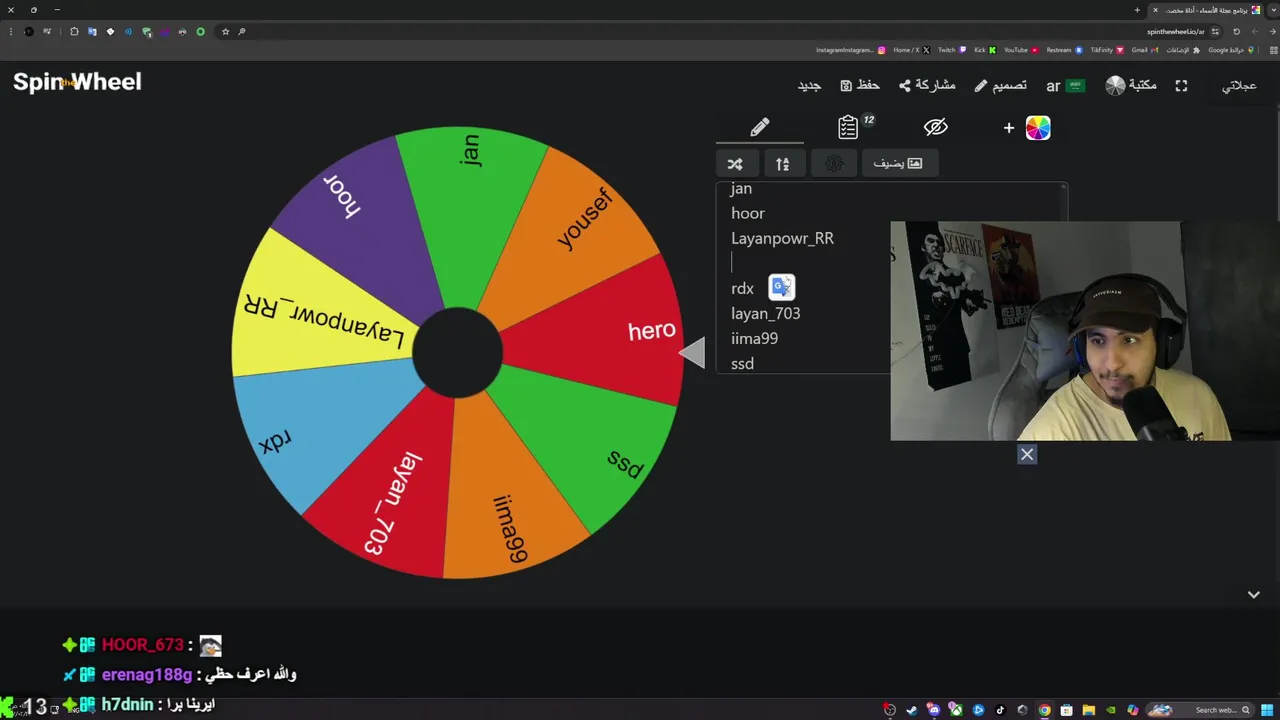Open the pencil edit entries tab
The width and height of the screenshot is (1280, 720).
[760, 128]
